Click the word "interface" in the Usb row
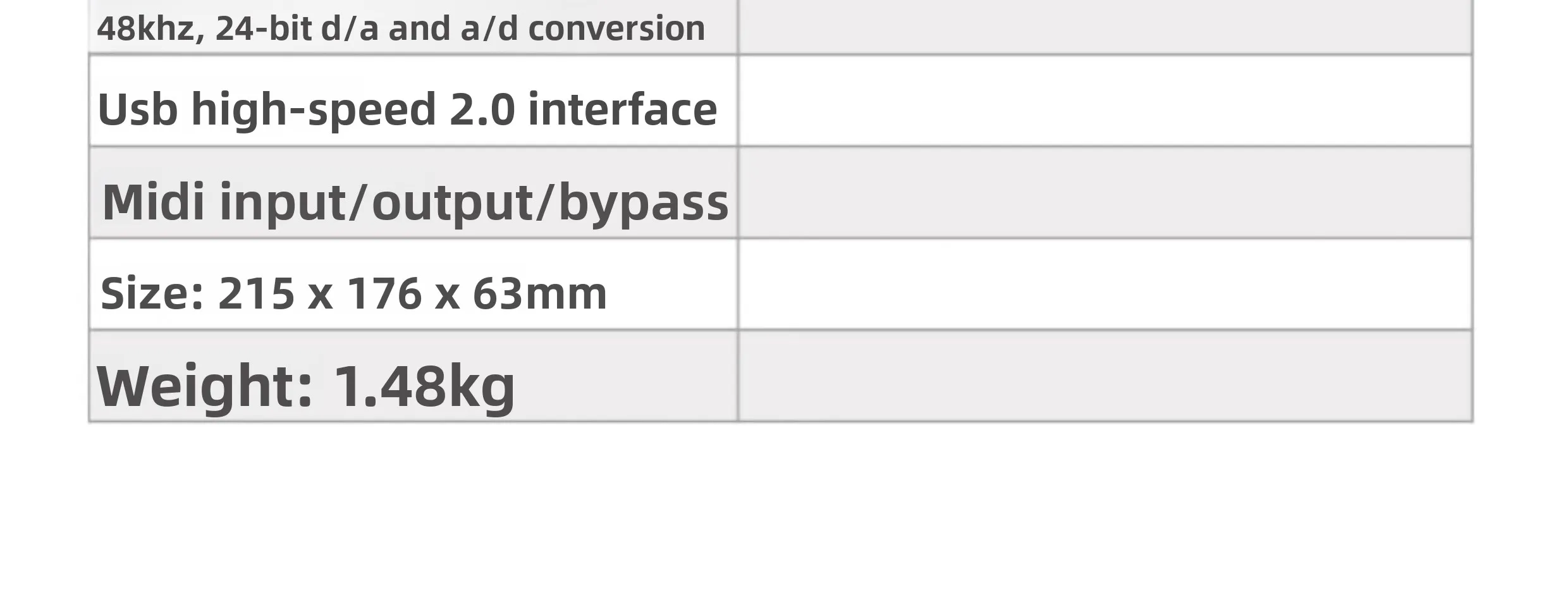 pos(622,109)
